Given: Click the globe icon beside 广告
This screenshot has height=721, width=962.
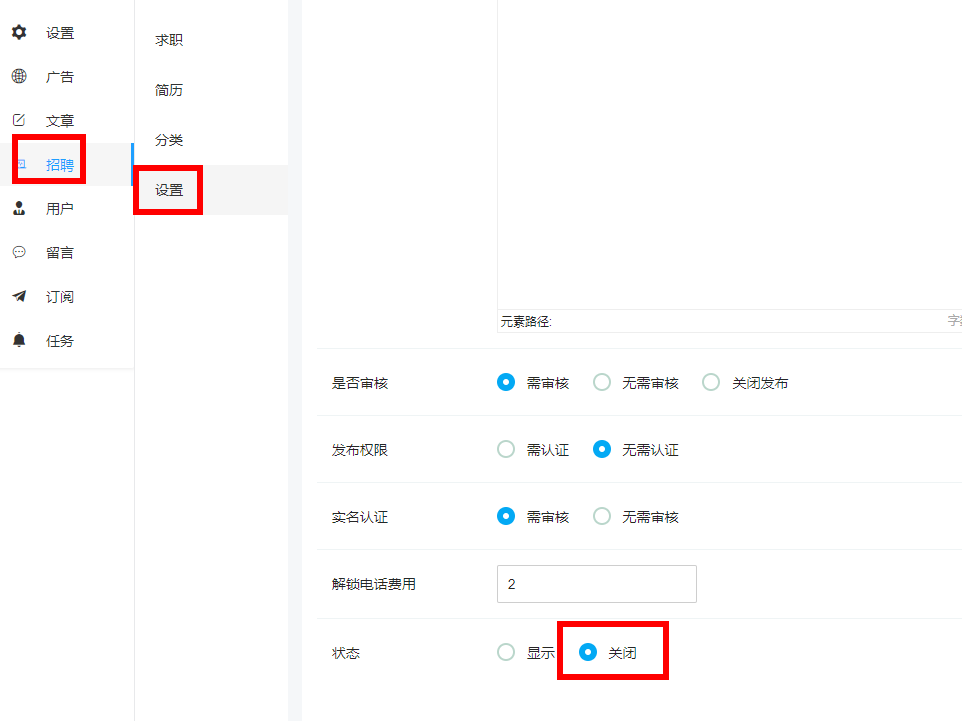Looking at the screenshot, I should [19, 76].
